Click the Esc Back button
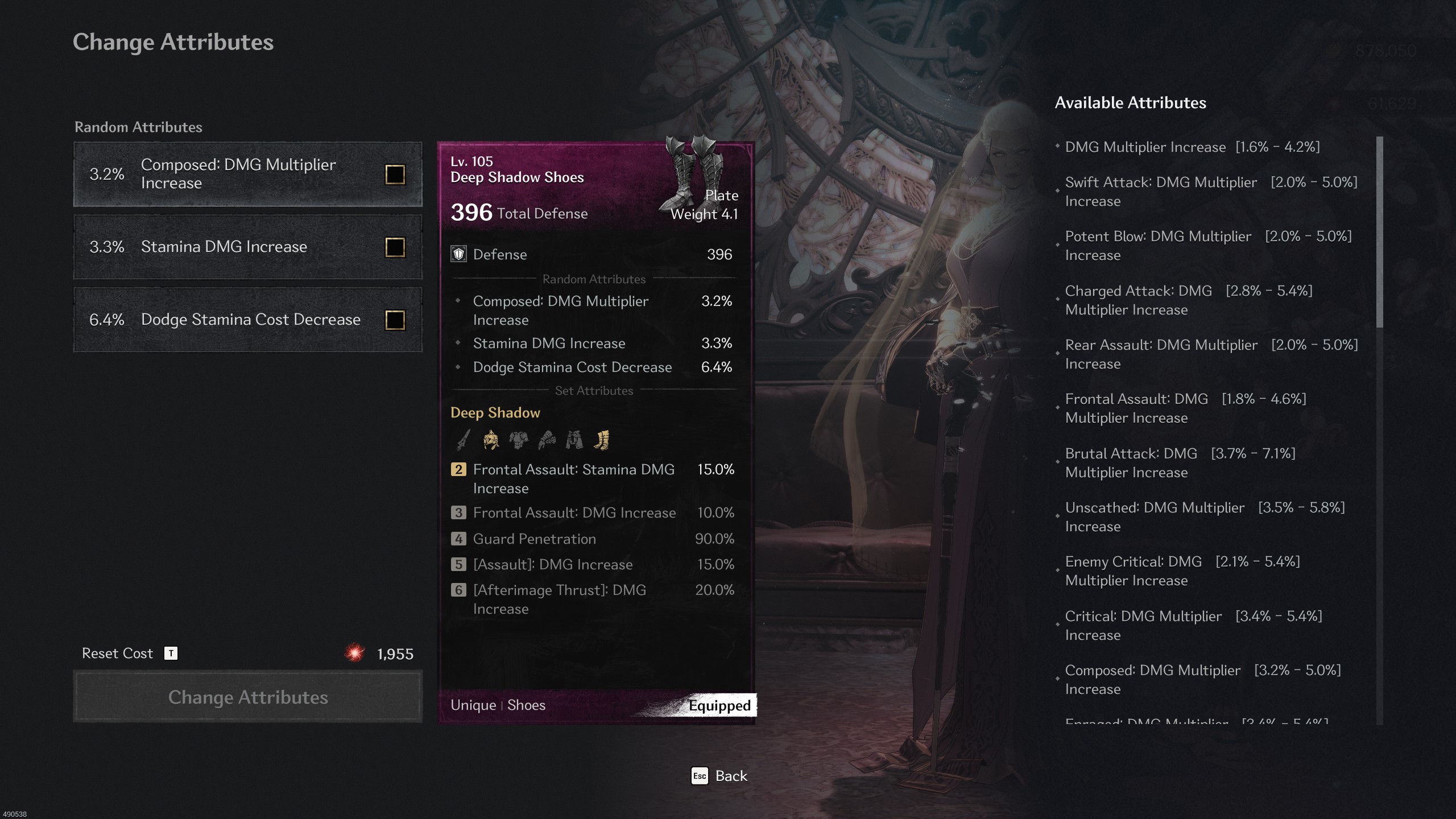 pos(719,776)
